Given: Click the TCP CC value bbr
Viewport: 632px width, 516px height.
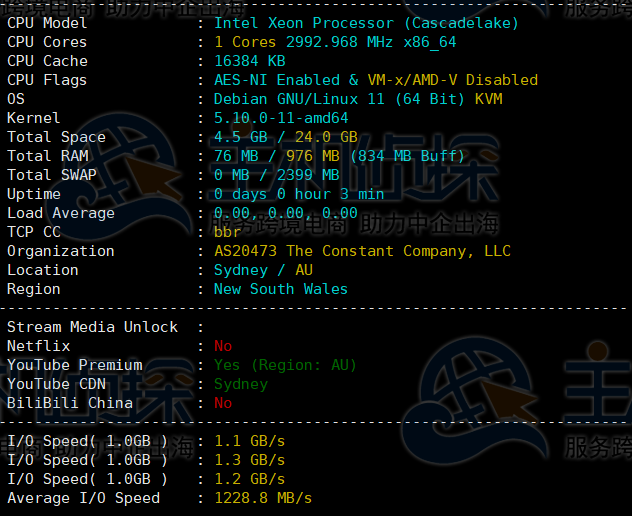Looking at the screenshot, I should click(227, 232).
